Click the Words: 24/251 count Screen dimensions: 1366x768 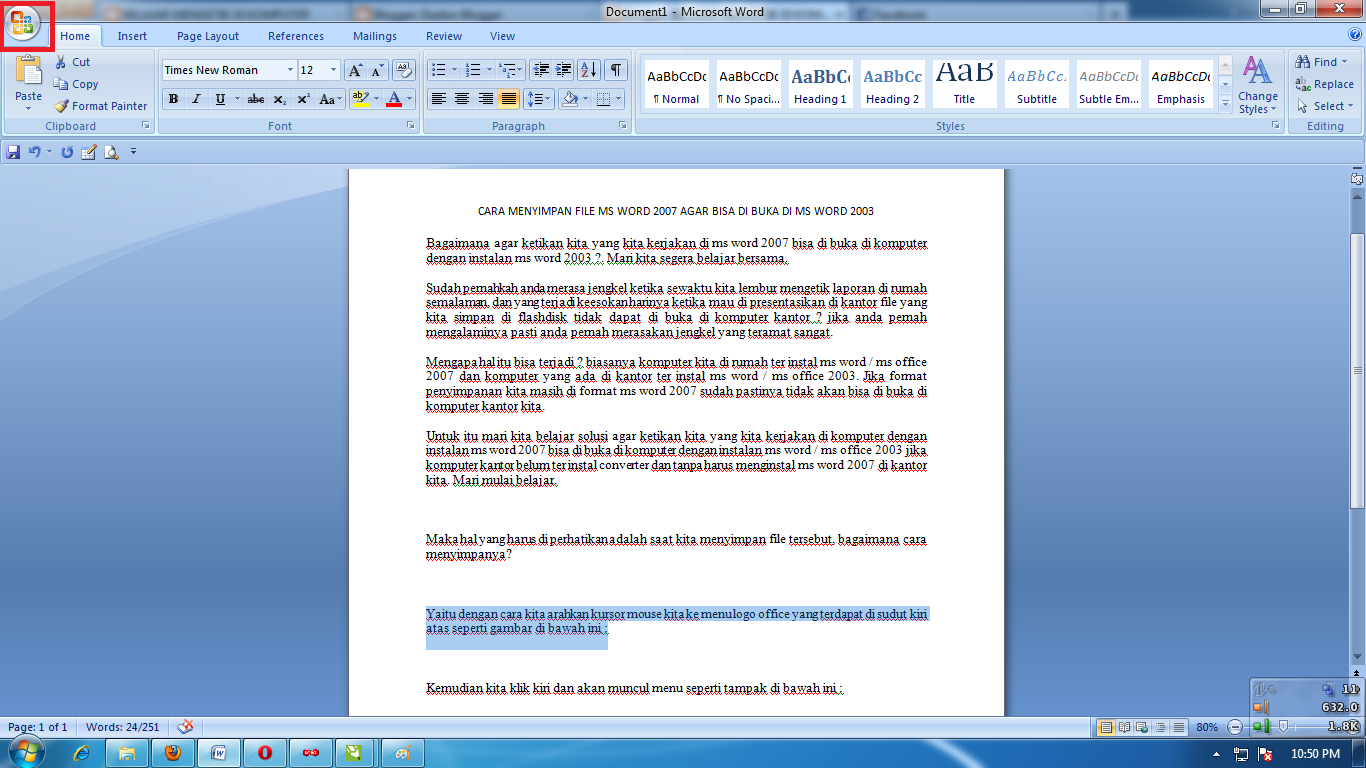122,727
